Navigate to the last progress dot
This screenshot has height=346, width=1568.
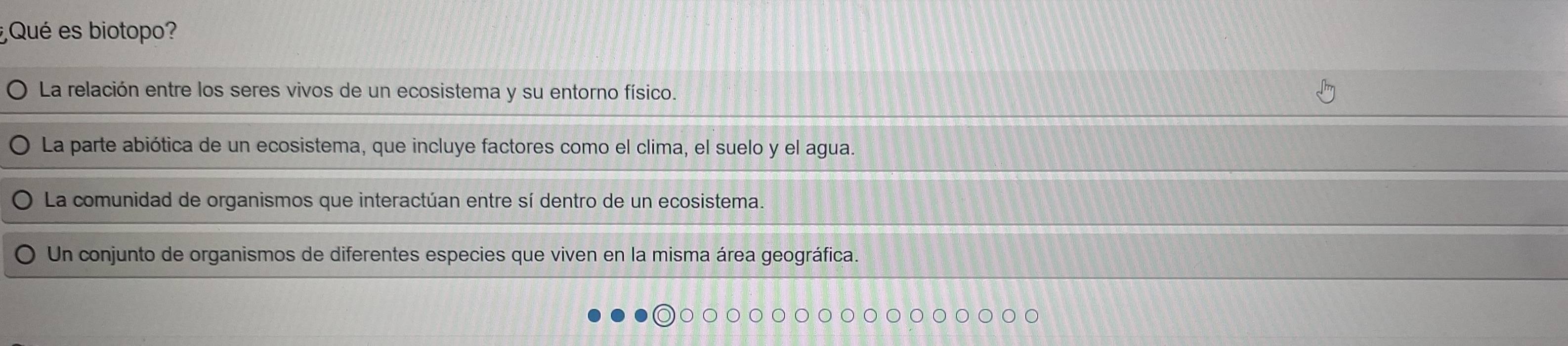pos(1032,315)
